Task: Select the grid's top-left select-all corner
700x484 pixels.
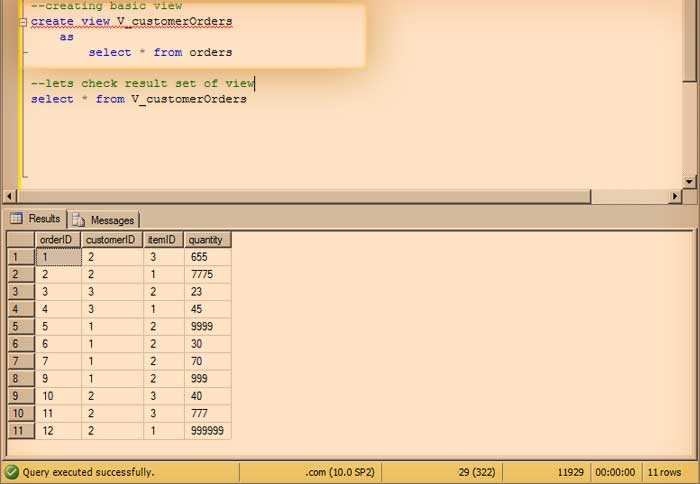Action: (x=21, y=240)
